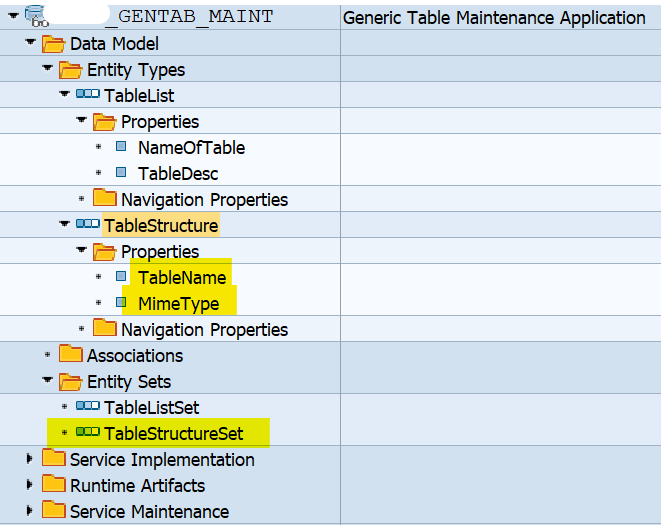Select the Service Implementation label
The height and width of the screenshot is (525, 661).
coord(162,460)
